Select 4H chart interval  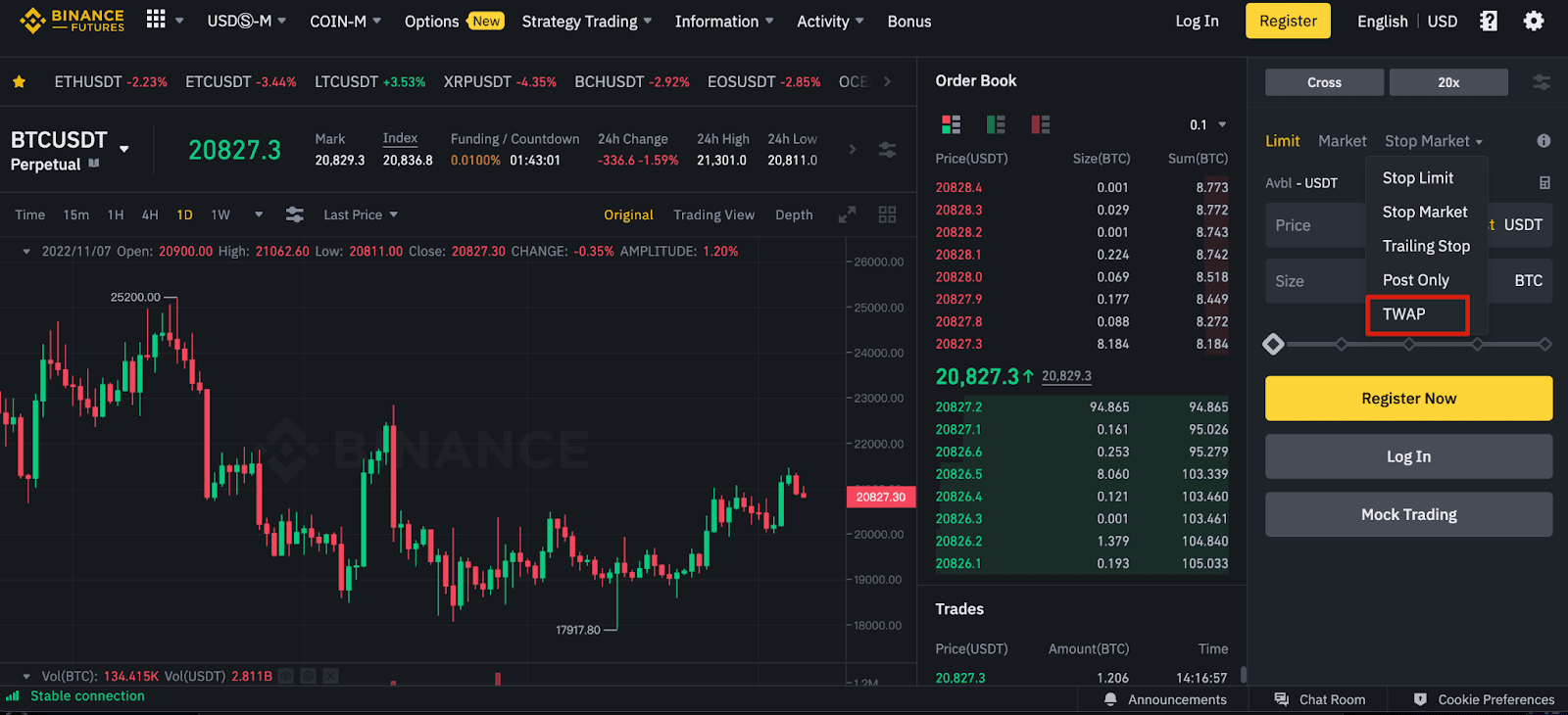[150, 214]
